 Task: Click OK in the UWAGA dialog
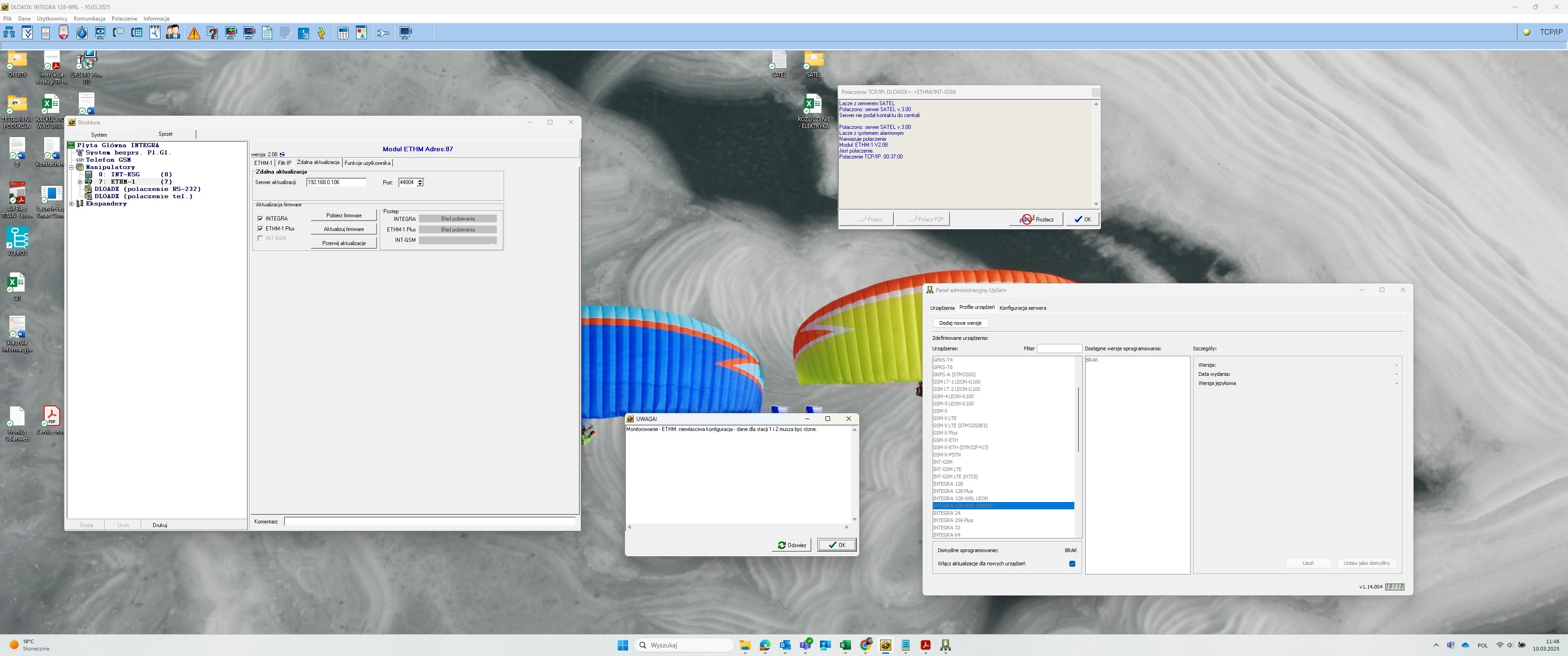coord(837,545)
